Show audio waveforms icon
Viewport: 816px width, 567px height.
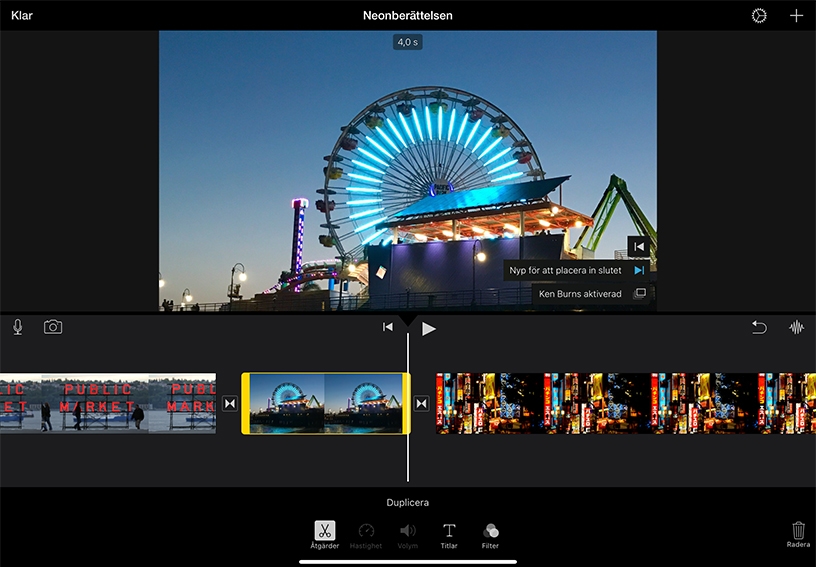[x=796, y=327]
